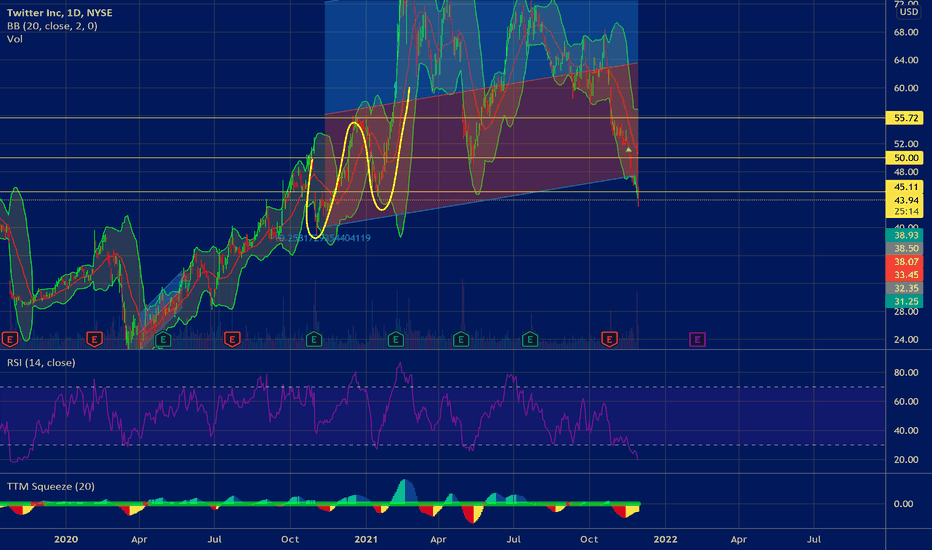
Task: Click the 28.00 price axis label
Action: click(x=906, y=312)
